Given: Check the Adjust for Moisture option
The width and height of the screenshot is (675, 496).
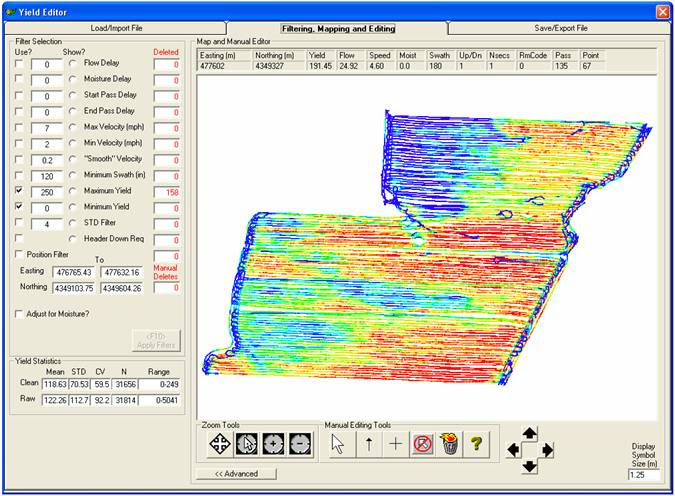Looking at the screenshot, I should (20, 314).
